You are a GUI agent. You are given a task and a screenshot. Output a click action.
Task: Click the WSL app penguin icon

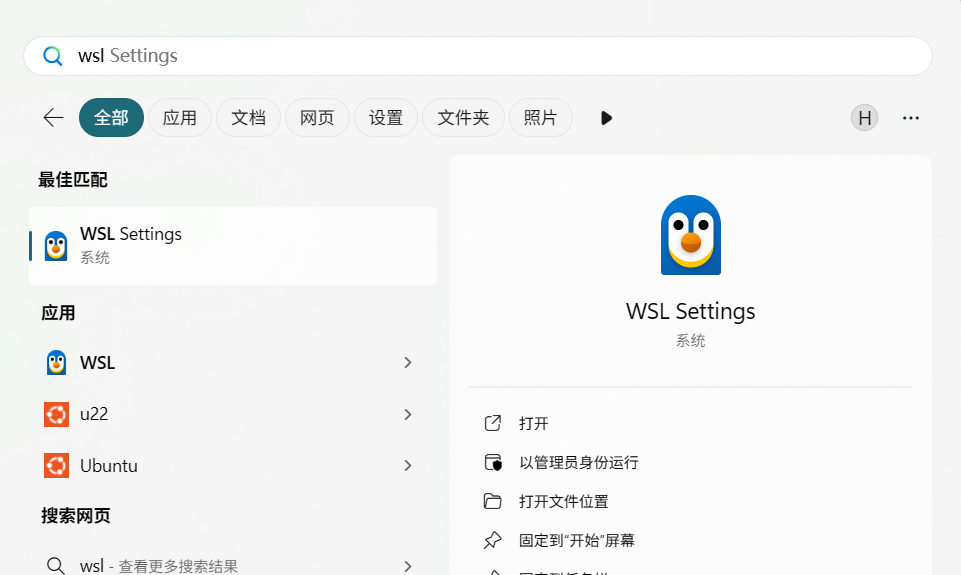56,362
